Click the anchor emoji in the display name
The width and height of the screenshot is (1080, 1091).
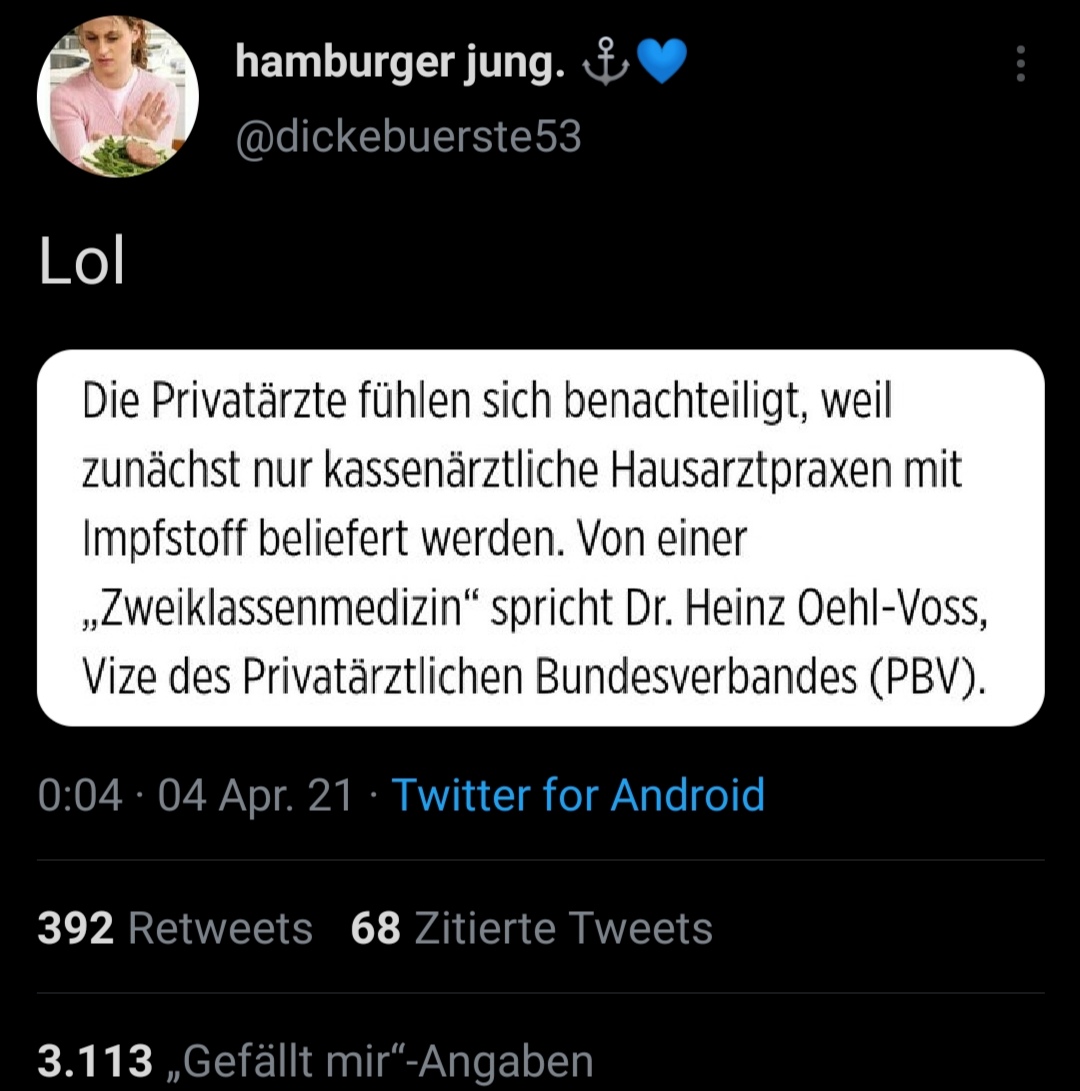tap(608, 65)
